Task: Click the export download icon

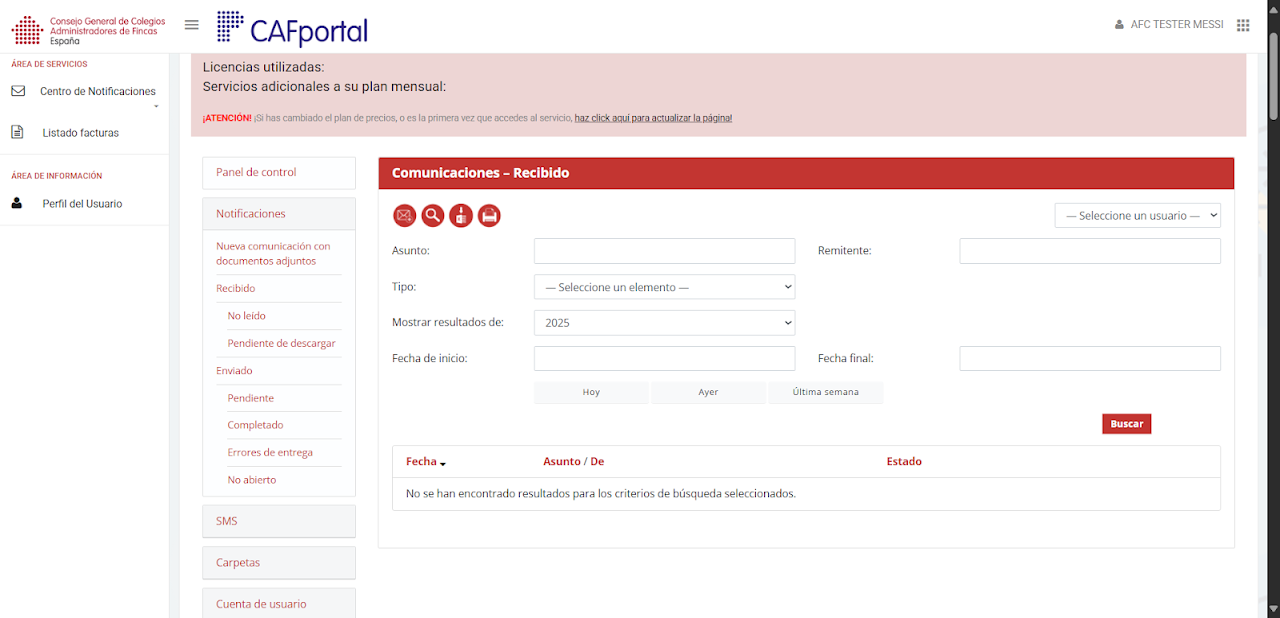Action: pyautogui.click(x=461, y=215)
